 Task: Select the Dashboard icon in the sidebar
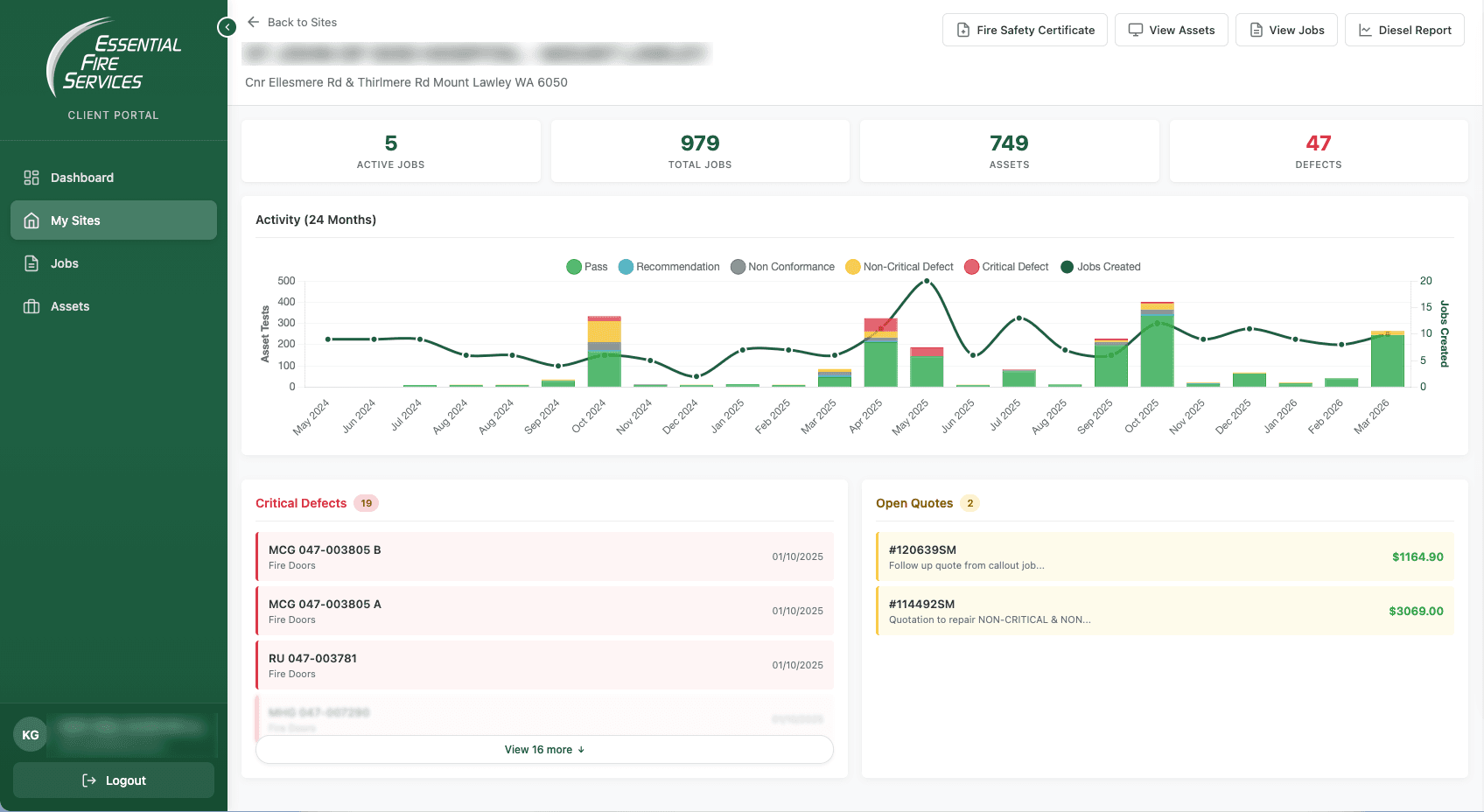31,177
